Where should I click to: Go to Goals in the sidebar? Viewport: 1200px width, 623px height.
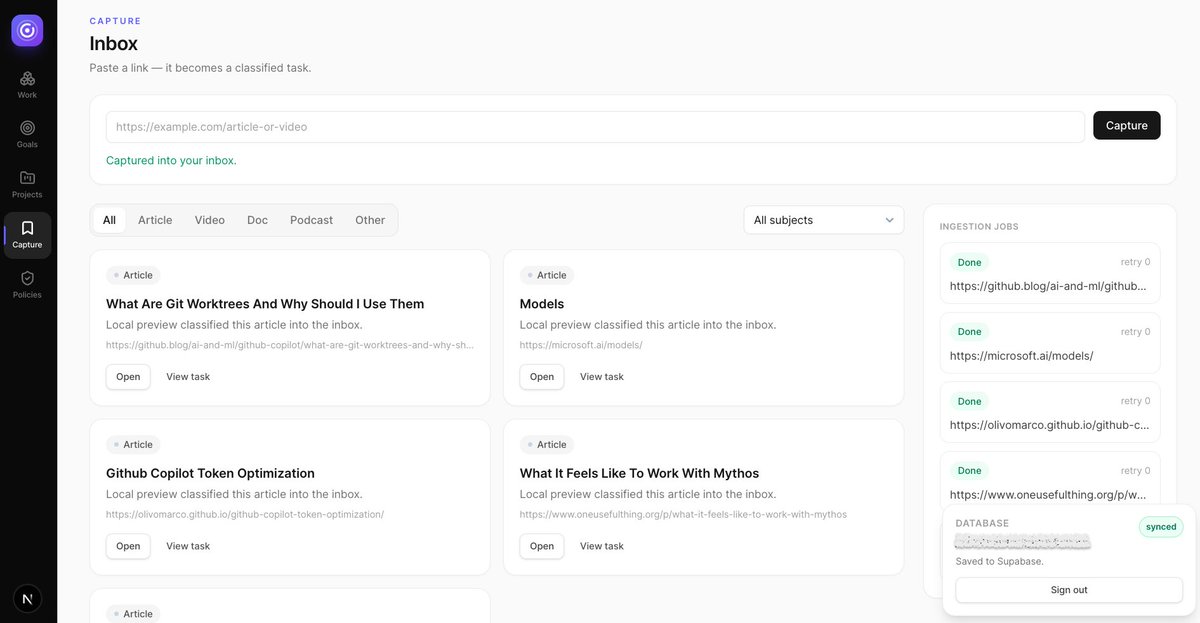click(27, 134)
